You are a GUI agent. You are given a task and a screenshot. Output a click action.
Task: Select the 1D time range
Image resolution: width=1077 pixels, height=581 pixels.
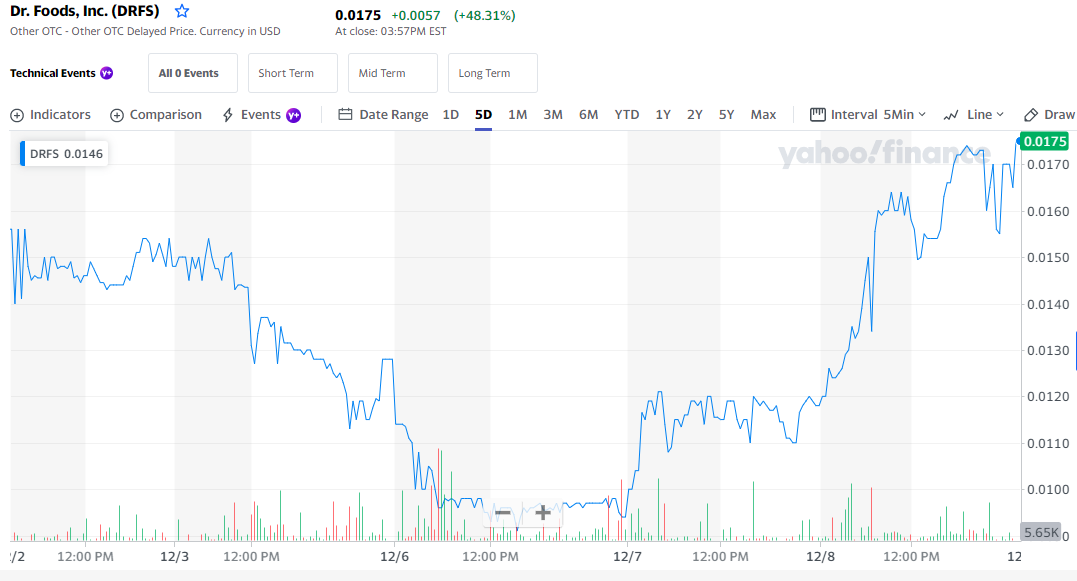click(x=451, y=115)
